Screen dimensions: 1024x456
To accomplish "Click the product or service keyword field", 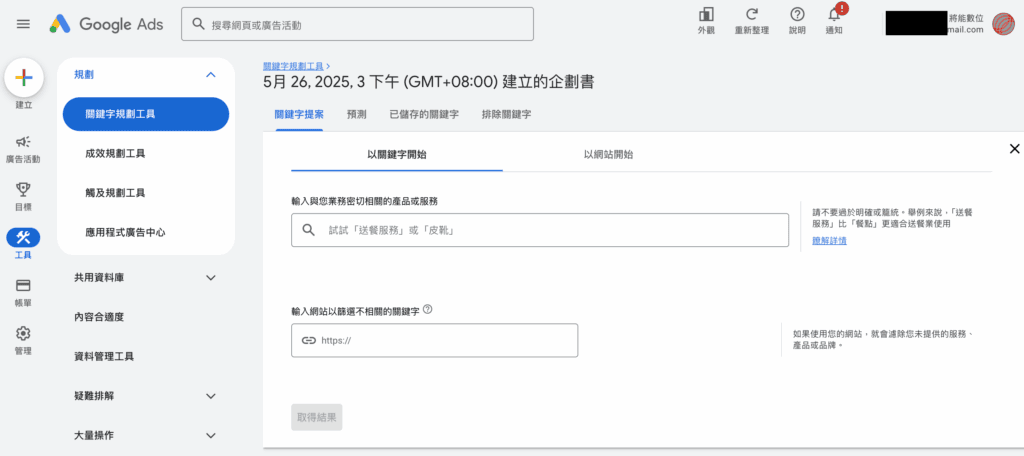I will (540, 230).
